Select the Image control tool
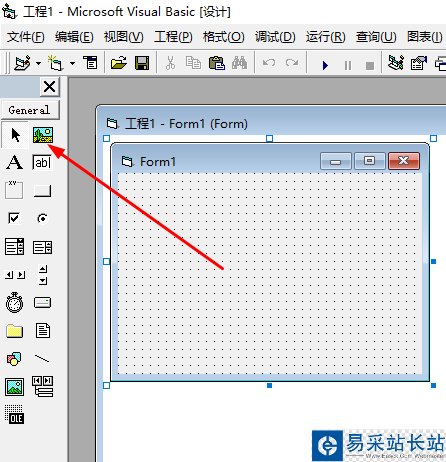446x462 pixels. pos(14,387)
